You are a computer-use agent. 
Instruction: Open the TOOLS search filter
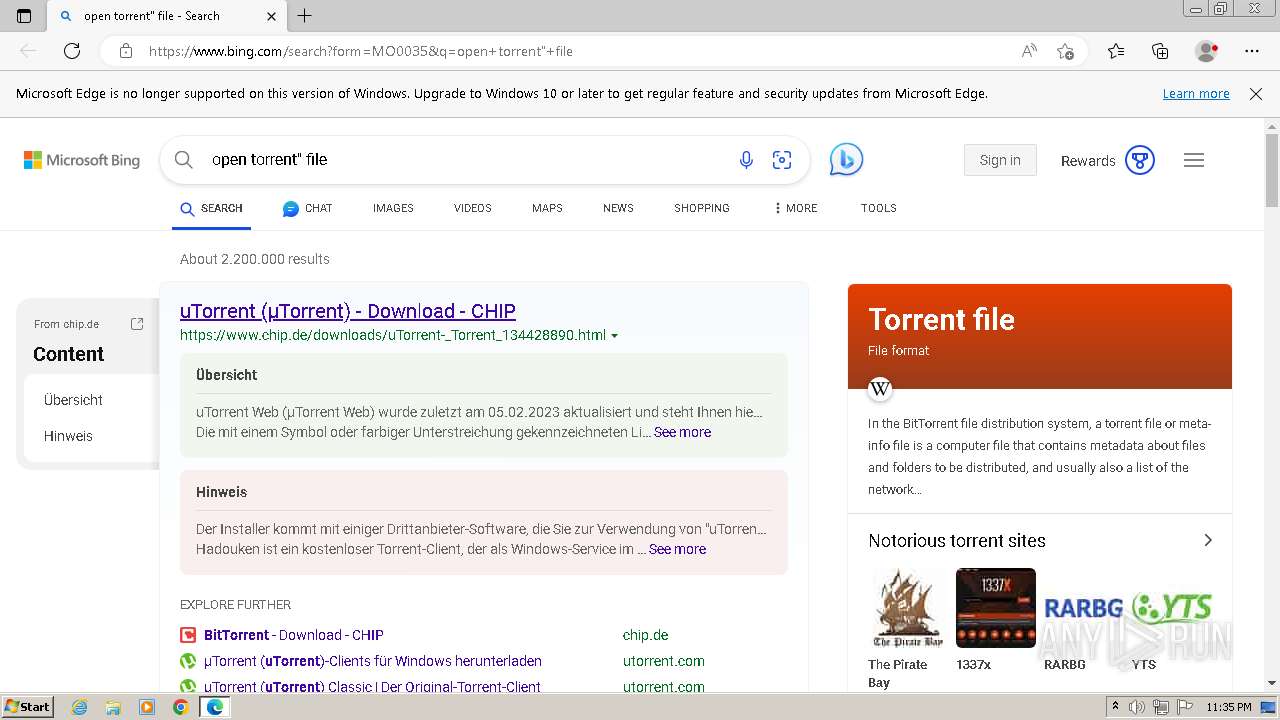click(879, 209)
